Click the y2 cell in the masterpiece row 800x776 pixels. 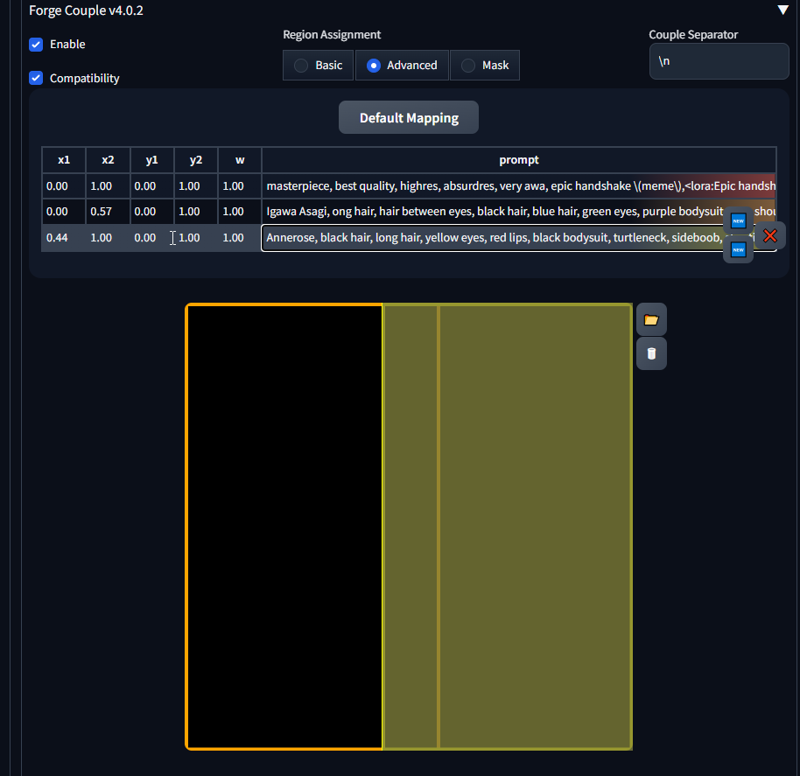tap(196, 186)
